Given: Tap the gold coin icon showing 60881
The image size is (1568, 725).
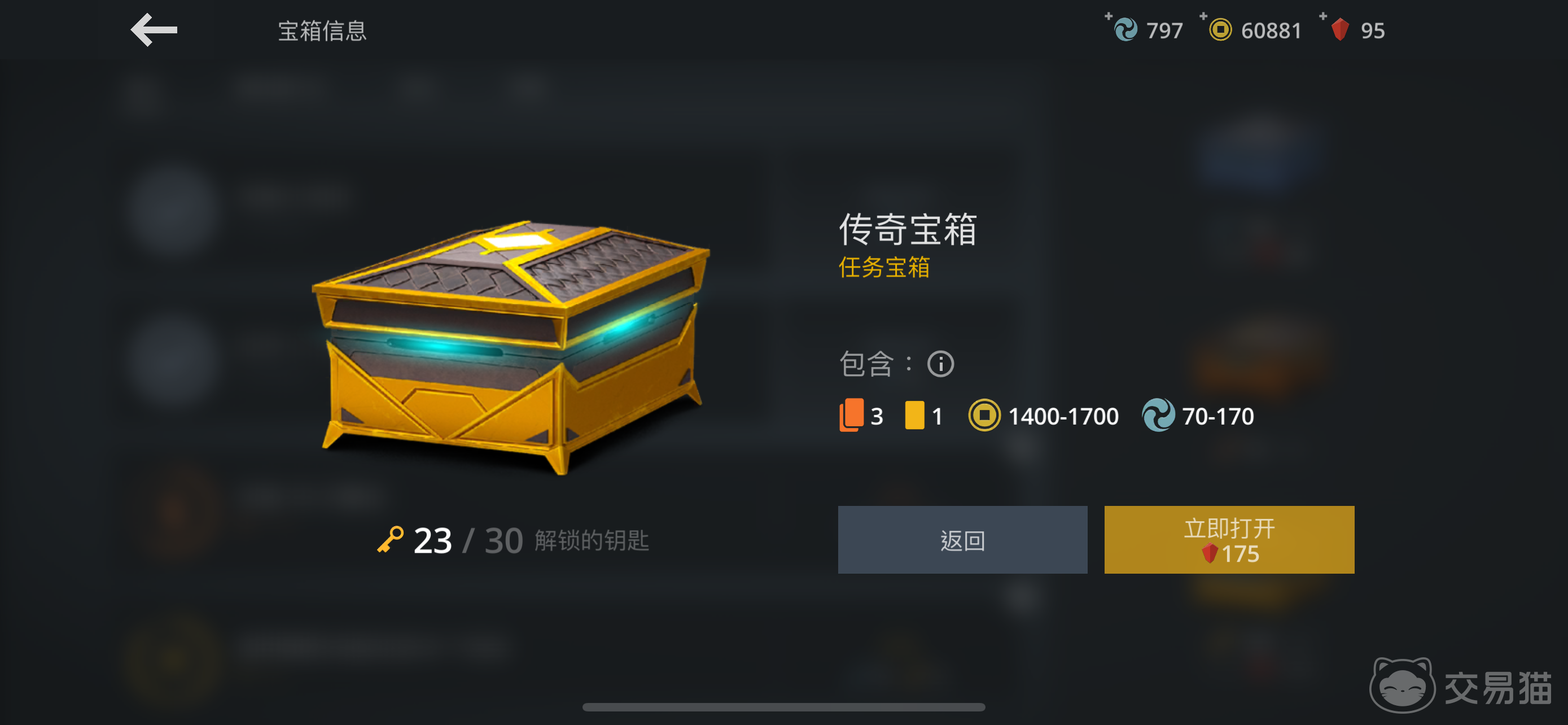Looking at the screenshot, I should coord(1220,30).
